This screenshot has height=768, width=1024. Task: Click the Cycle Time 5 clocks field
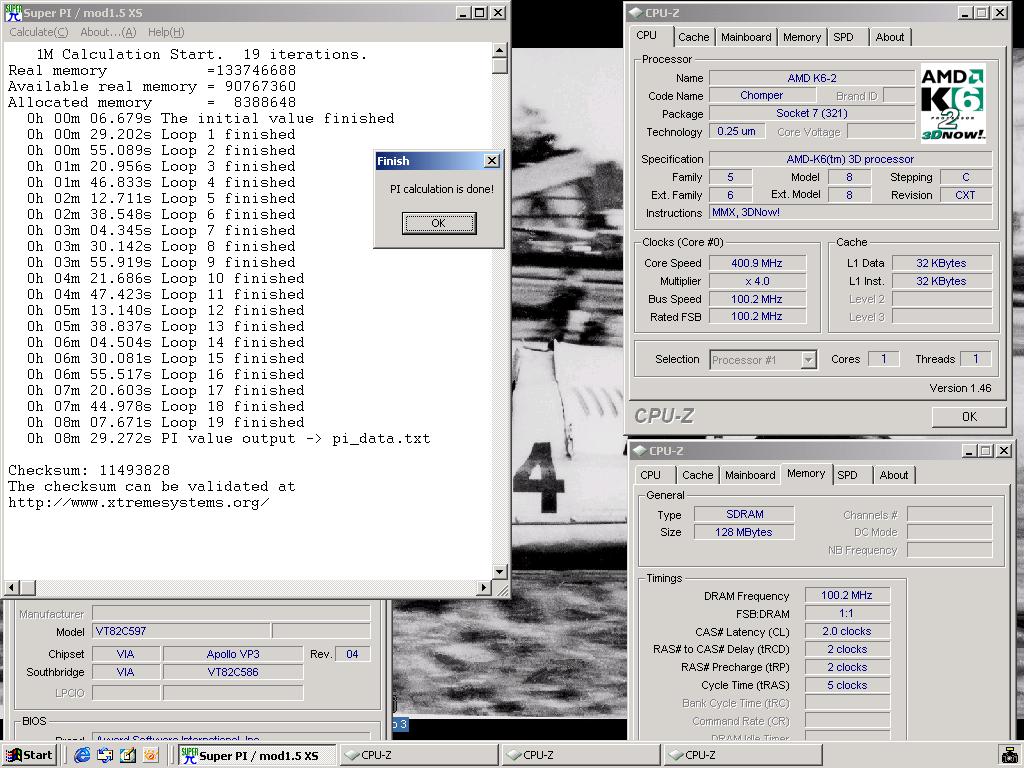click(847, 685)
